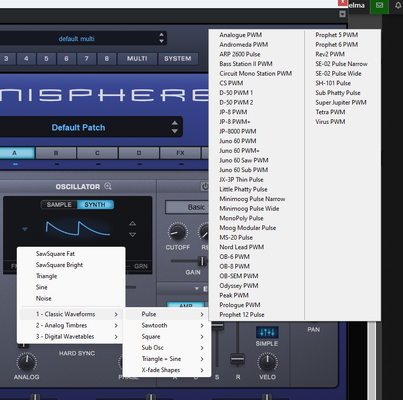Open the FX tab
The width and height of the screenshot is (403, 400).
point(180,153)
